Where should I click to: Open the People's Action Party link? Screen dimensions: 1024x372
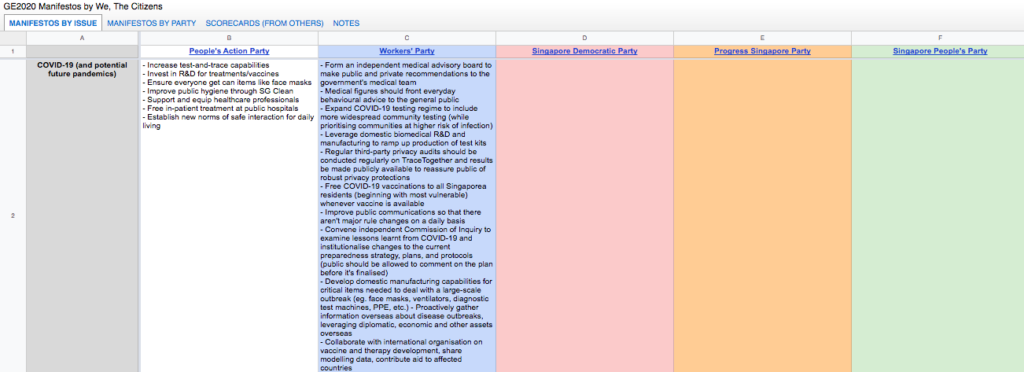229,51
